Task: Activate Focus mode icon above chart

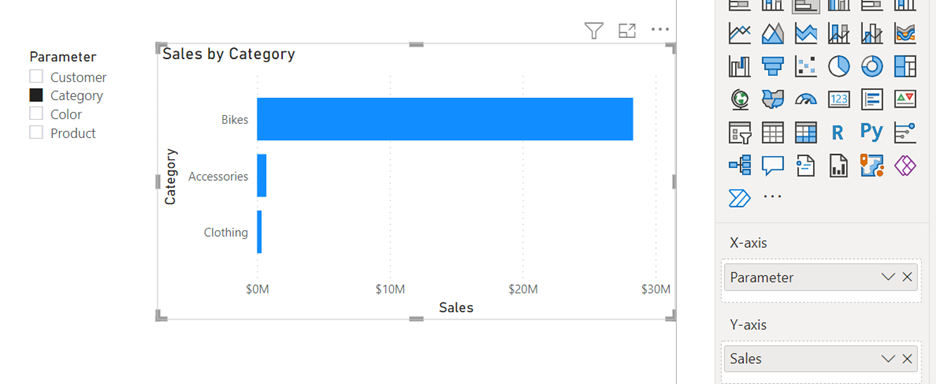Action: pos(627,30)
